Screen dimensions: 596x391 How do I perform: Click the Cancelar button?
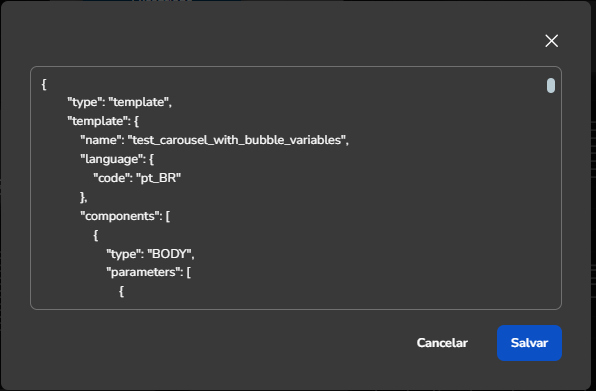coord(442,343)
